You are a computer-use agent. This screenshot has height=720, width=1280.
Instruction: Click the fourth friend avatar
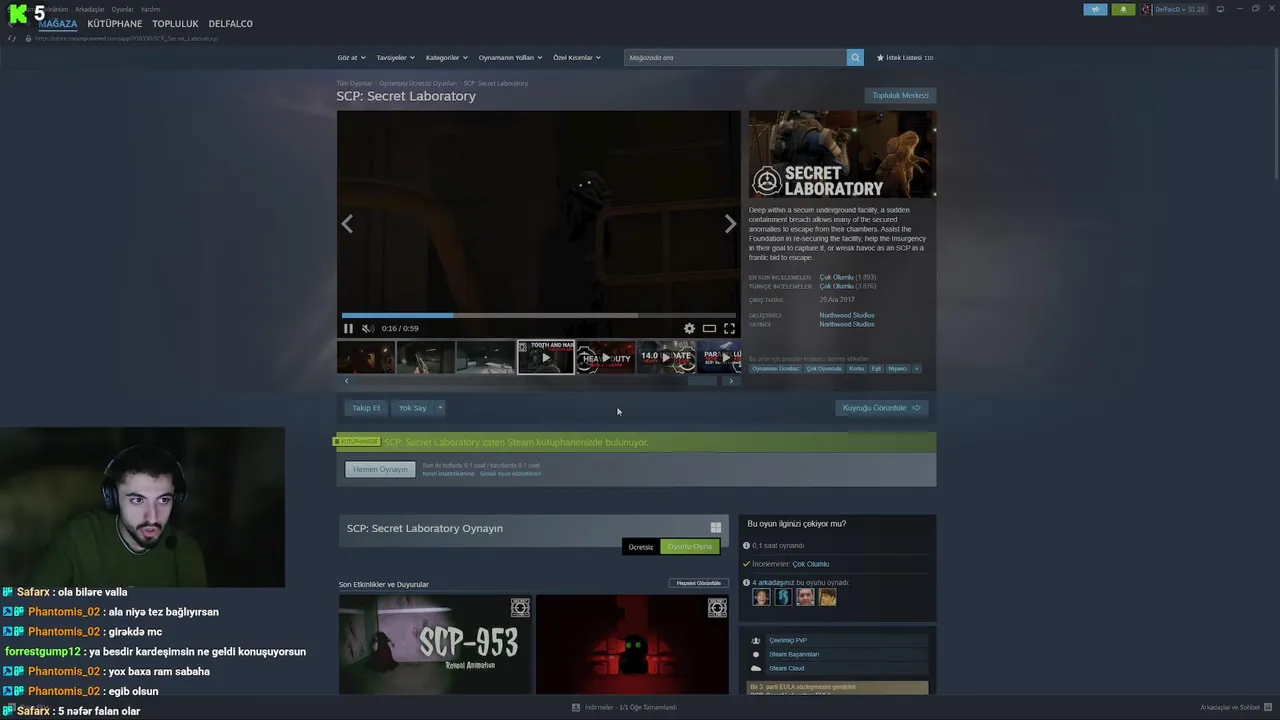(827, 597)
